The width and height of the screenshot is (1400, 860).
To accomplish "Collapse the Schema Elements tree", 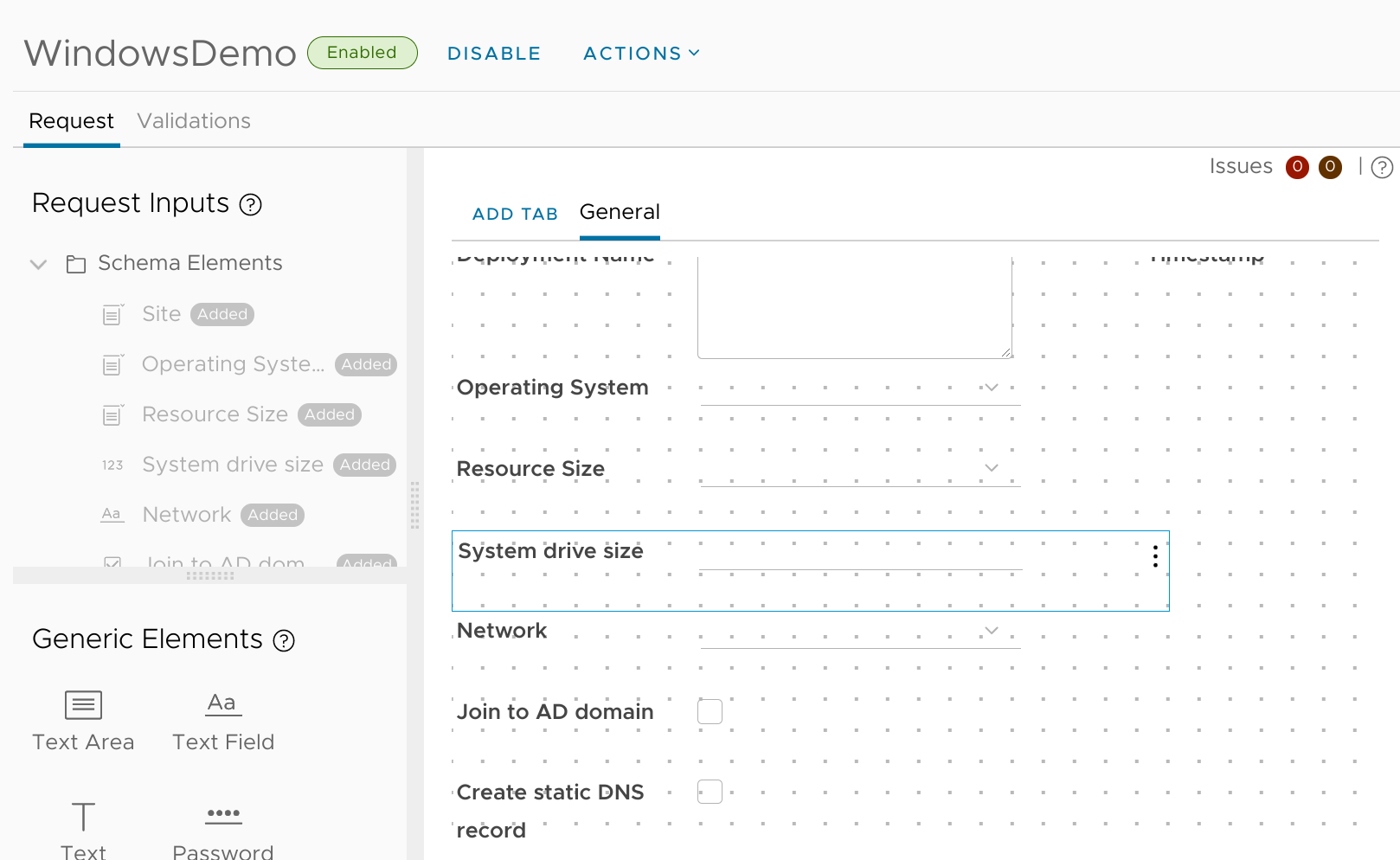I will pos(38,264).
